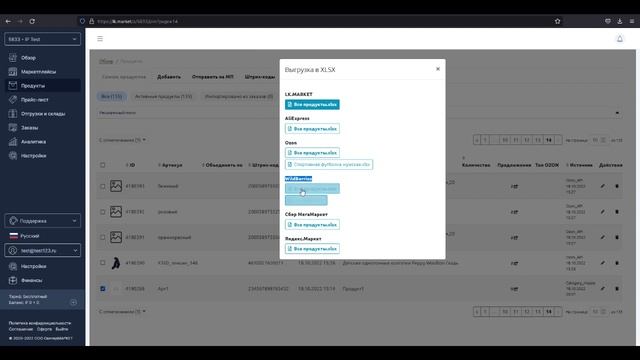Image resolution: width=640 pixels, height=360 pixels.
Task: Edit the розовый product row
Action: tap(602, 212)
